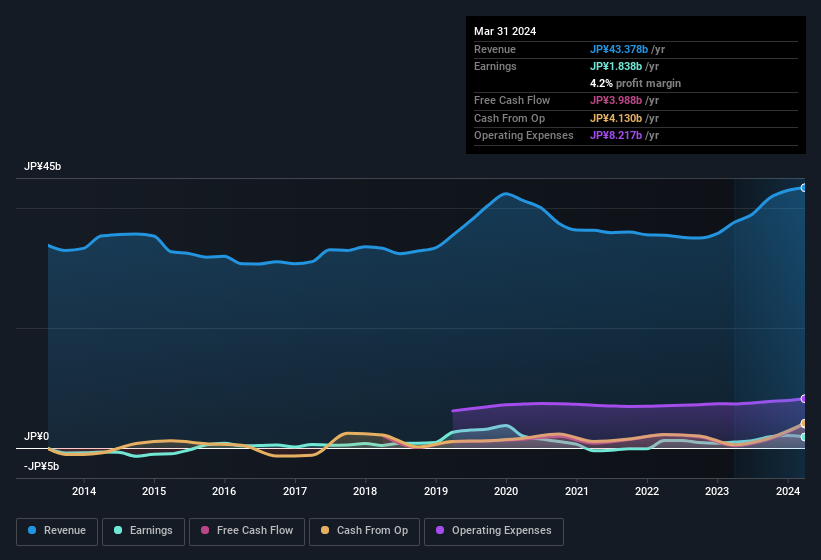Click the purple Operating Expenses end-point marker
This screenshot has height=560, width=821.
coord(804,399)
